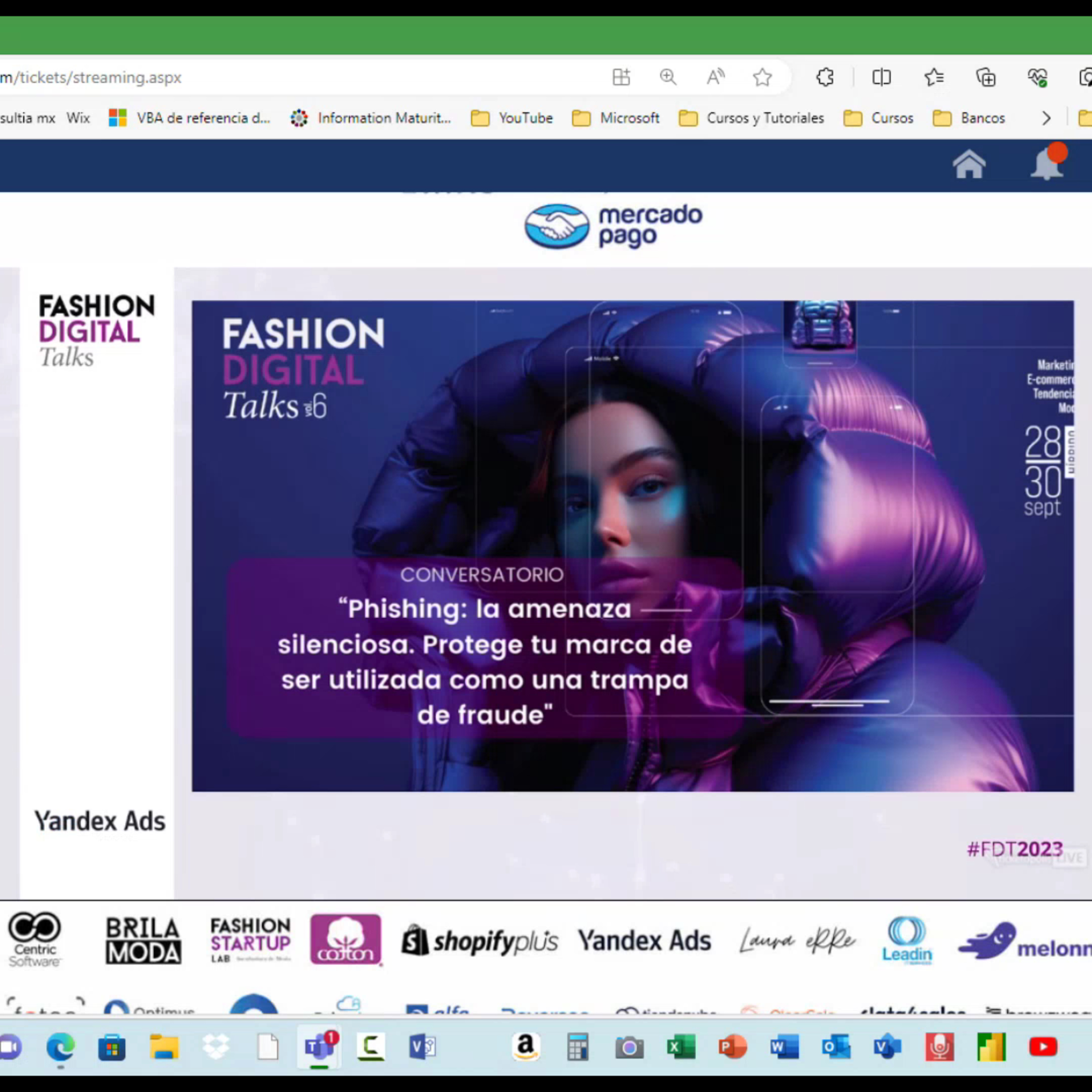Click the Brila Moda sponsor logo
Viewport: 1092px width, 1092px height.
(143, 941)
